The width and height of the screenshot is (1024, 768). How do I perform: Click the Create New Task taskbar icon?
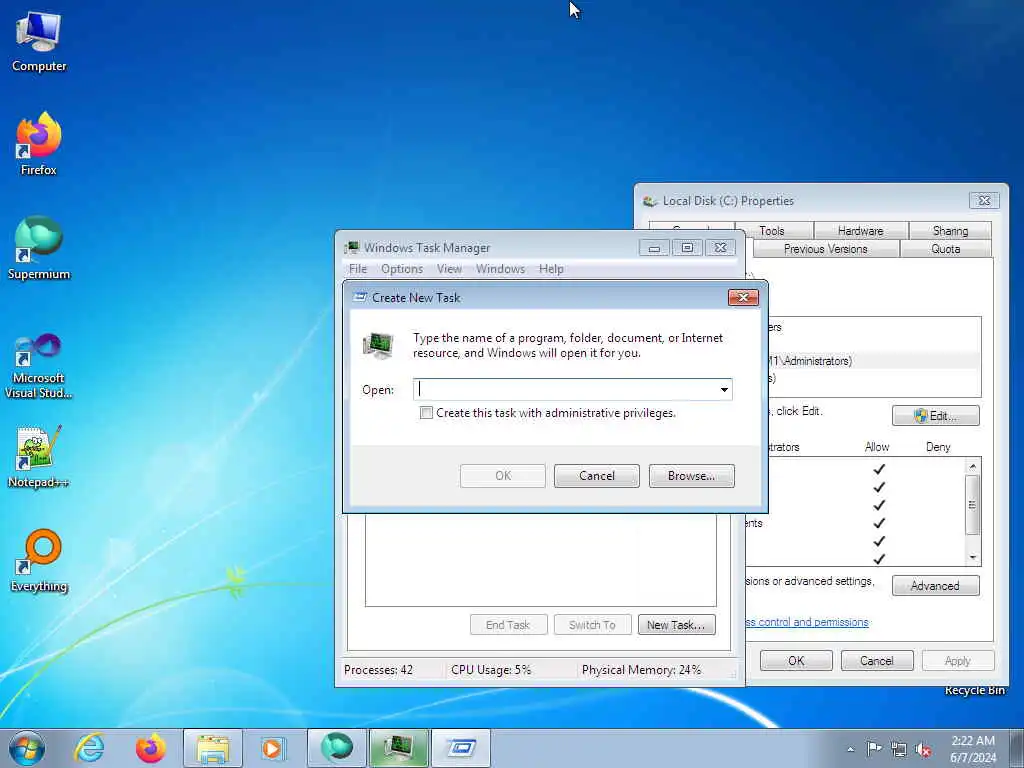pyautogui.click(x=460, y=748)
